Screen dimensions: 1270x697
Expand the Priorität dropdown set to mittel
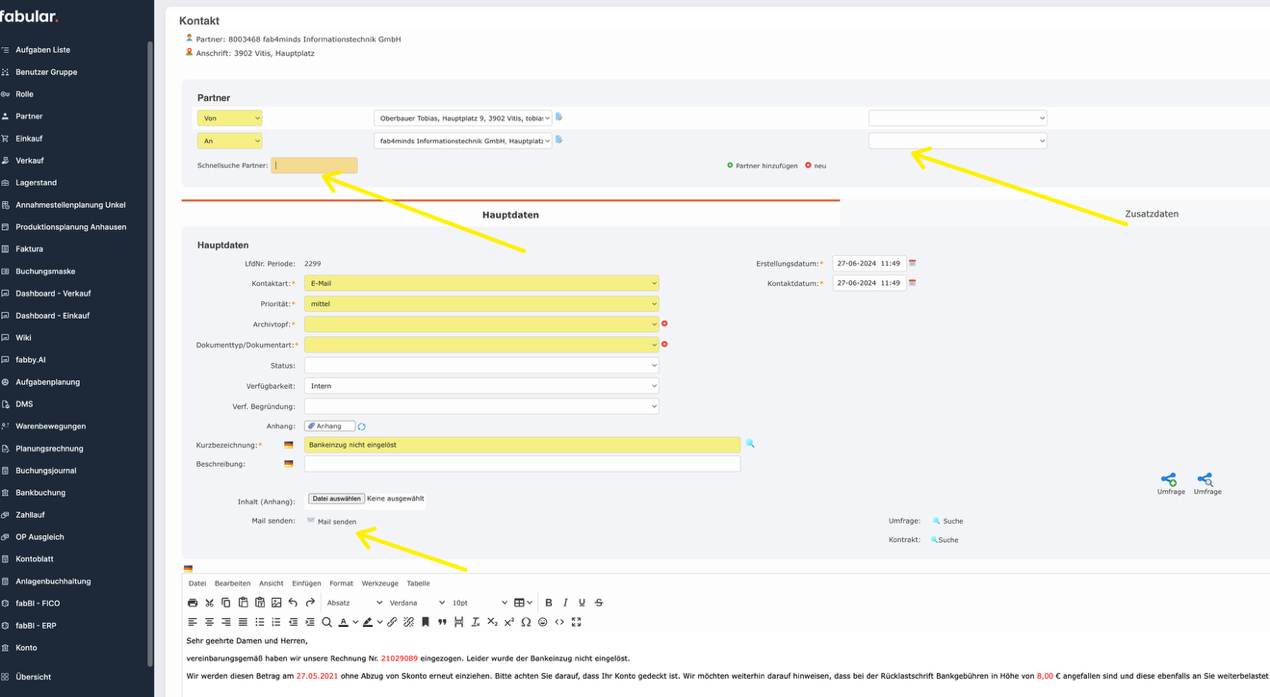pos(481,303)
